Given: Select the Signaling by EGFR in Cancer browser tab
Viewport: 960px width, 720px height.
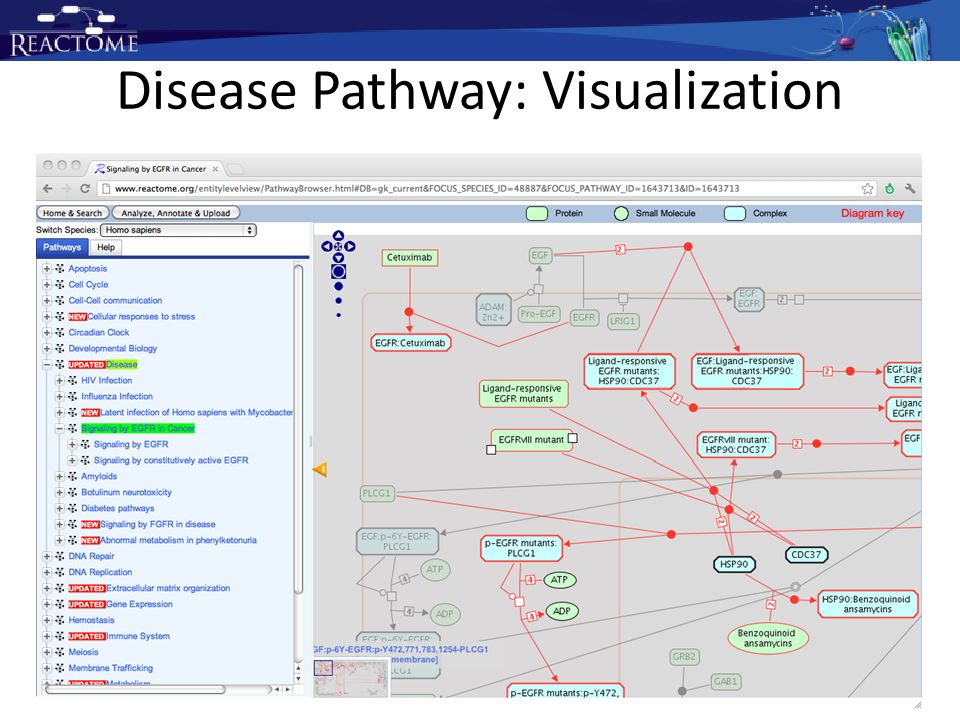Looking at the screenshot, I should [156, 169].
